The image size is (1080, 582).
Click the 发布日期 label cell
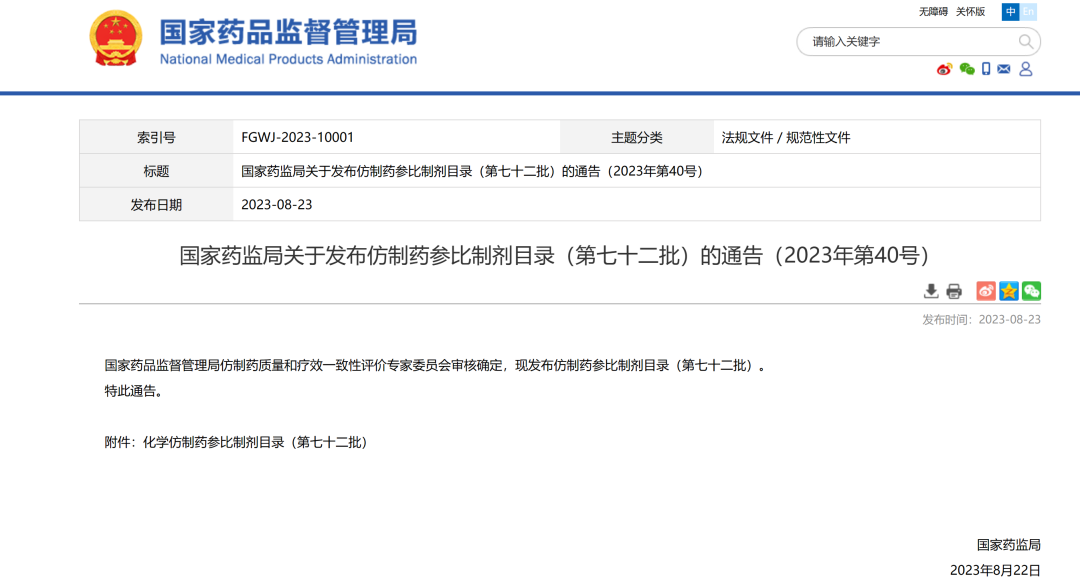pyautogui.click(x=156, y=205)
